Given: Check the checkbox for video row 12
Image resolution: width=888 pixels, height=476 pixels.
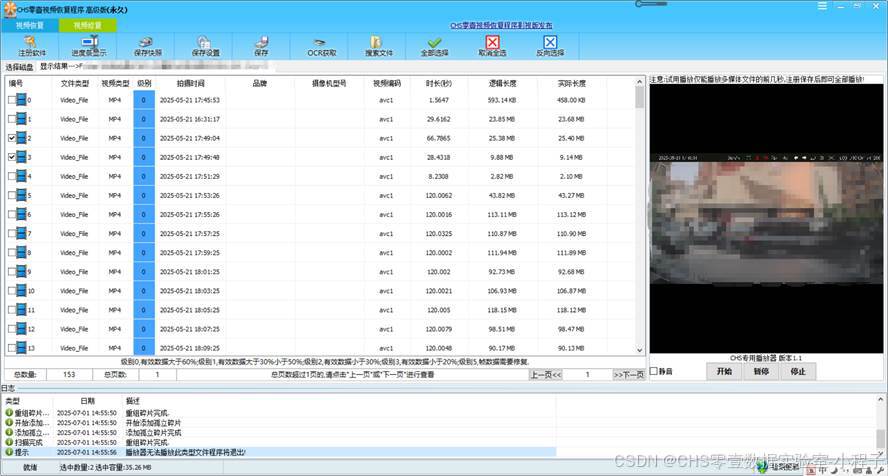Looking at the screenshot, I should [12, 329].
